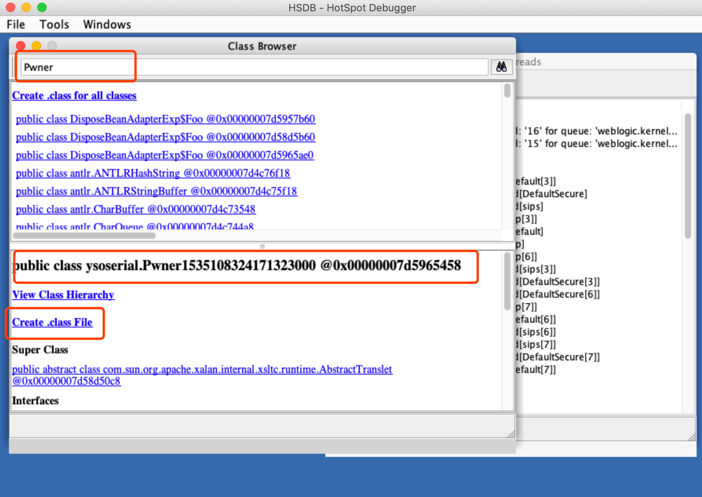
Task: Click the split pane divider handle dot
Action: pyautogui.click(x=262, y=246)
